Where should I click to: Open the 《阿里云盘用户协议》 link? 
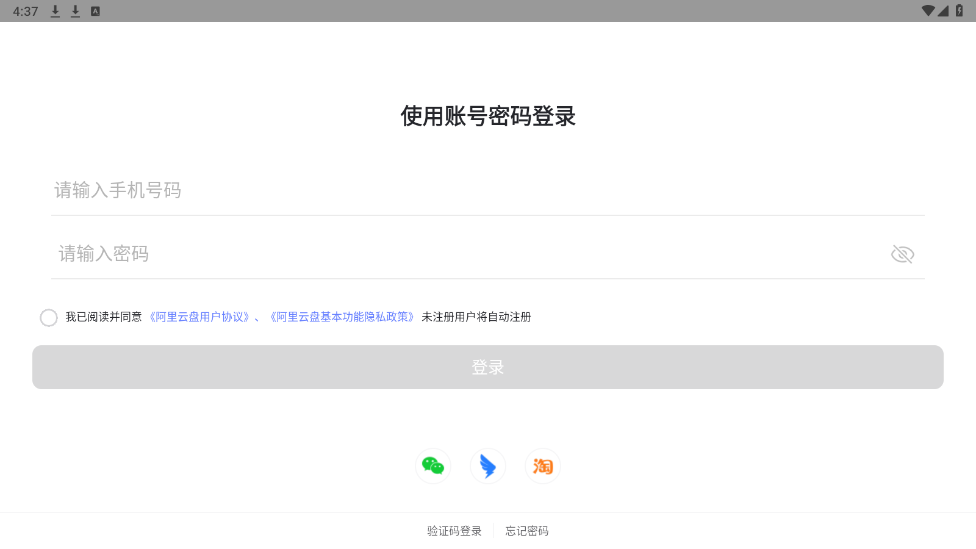199,317
